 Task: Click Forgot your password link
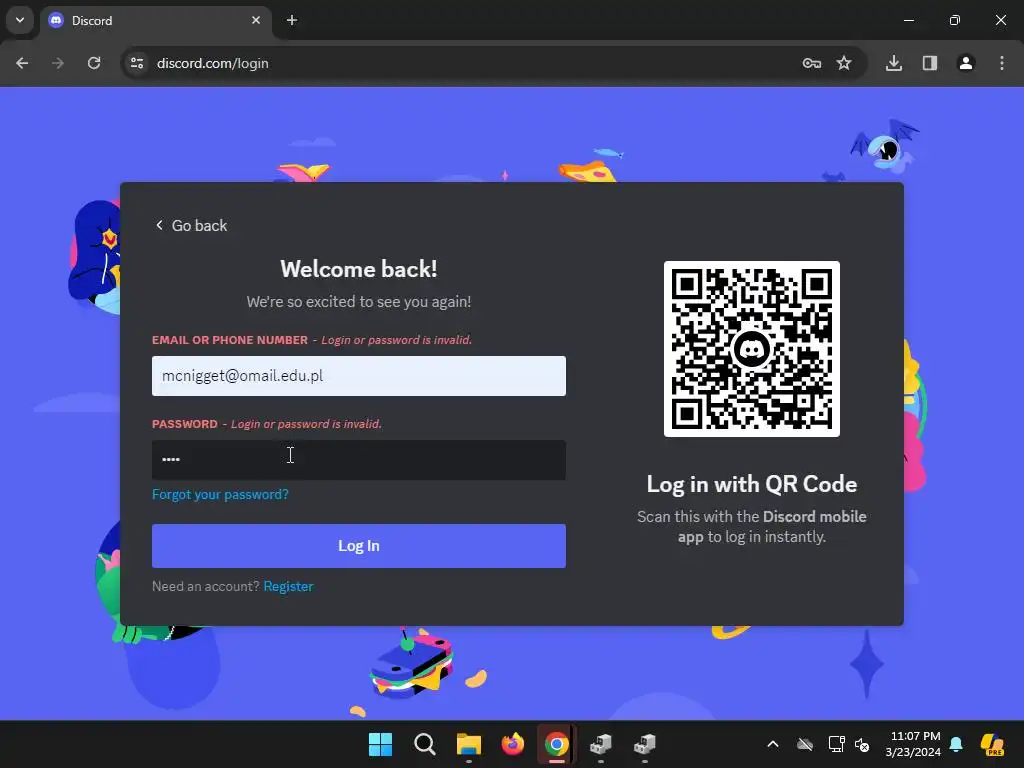point(220,494)
